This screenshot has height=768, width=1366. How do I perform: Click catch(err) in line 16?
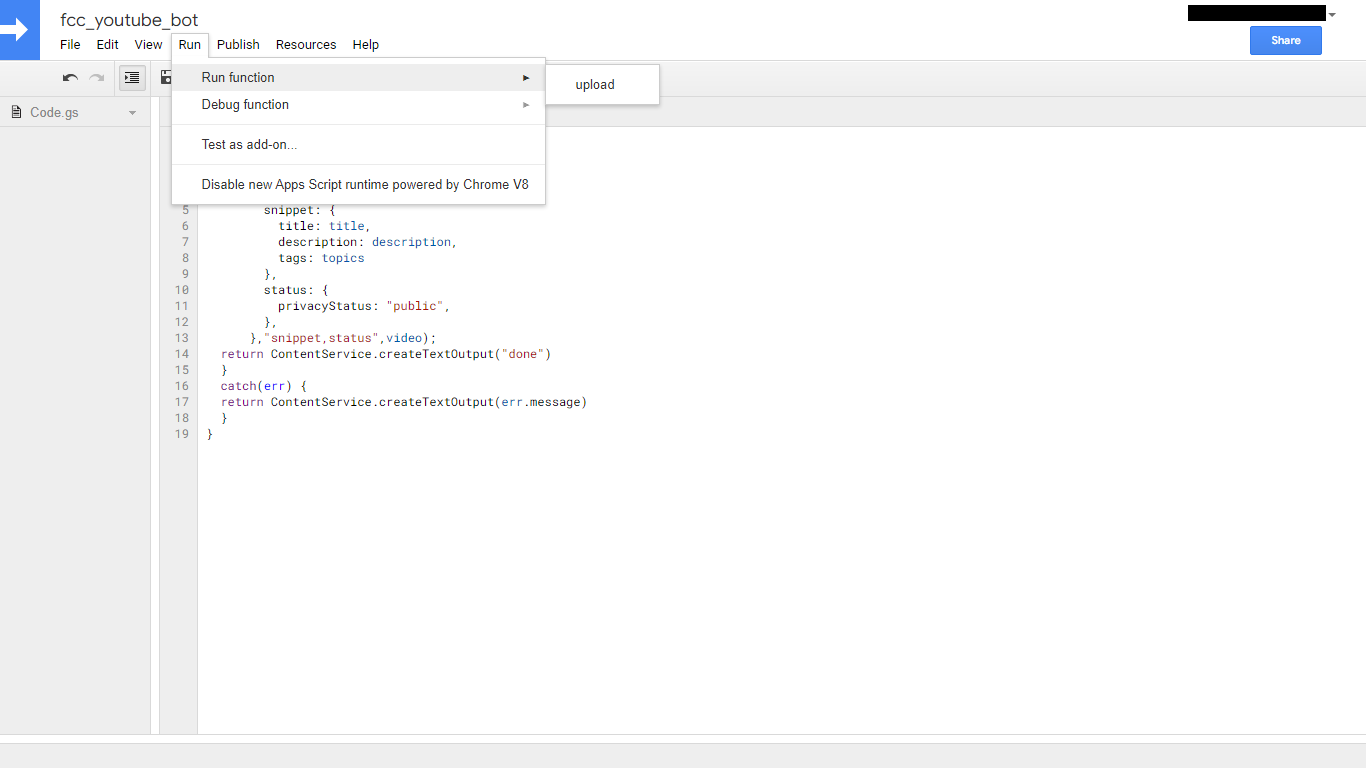click(256, 386)
